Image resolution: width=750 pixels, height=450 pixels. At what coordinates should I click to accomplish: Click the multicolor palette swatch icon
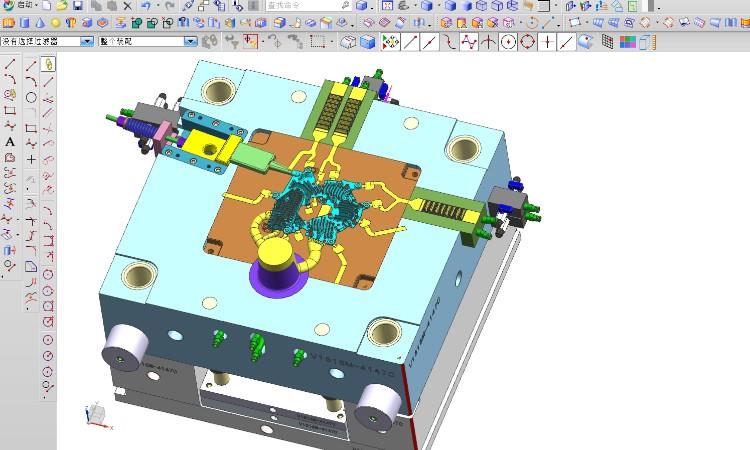(x=628, y=42)
